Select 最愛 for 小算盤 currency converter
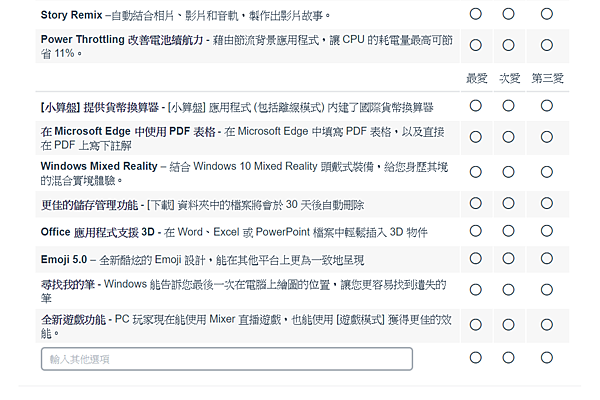The height and width of the screenshot is (400, 600). (x=475, y=106)
